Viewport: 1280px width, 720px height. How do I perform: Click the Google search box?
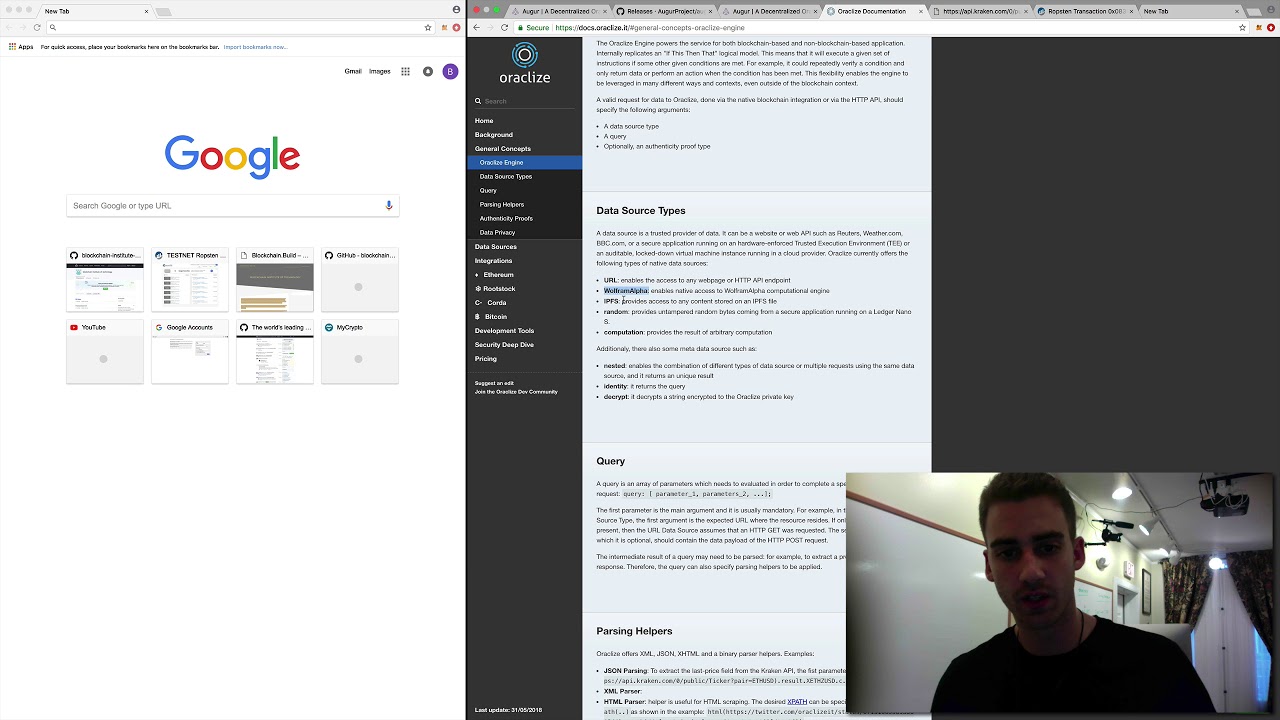point(233,205)
